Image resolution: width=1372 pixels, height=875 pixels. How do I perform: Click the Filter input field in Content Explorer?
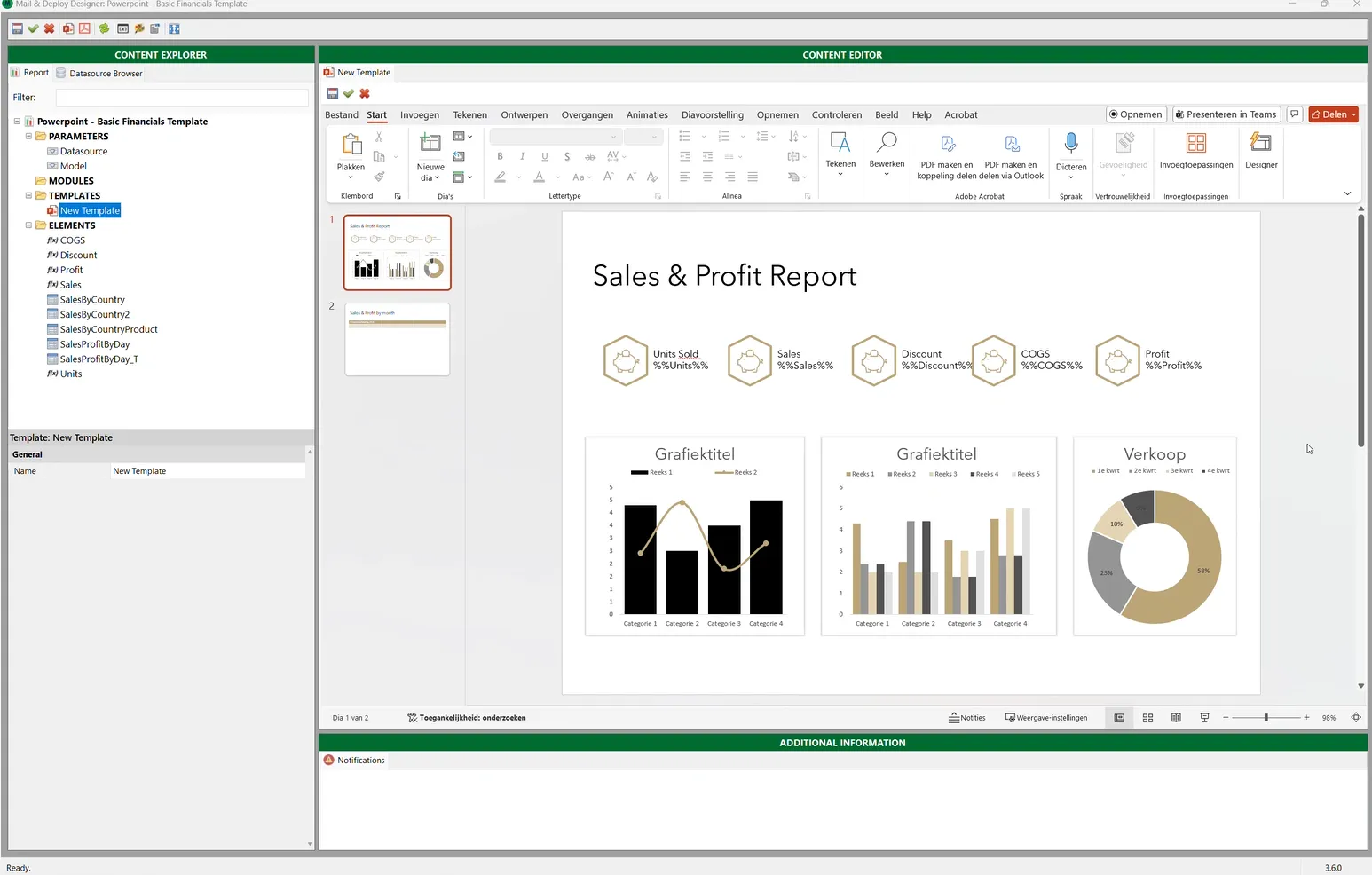[182, 98]
